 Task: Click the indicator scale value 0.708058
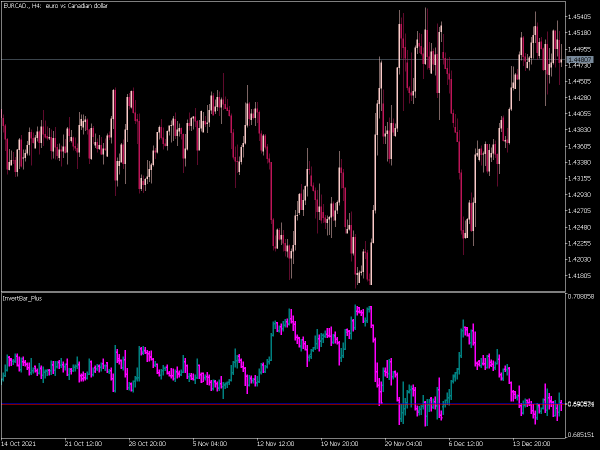click(x=581, y=297)
